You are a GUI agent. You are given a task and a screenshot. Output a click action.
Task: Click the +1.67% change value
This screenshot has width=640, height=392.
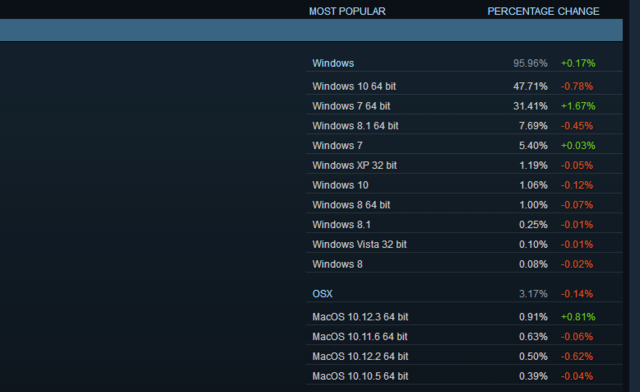point(578,106)
